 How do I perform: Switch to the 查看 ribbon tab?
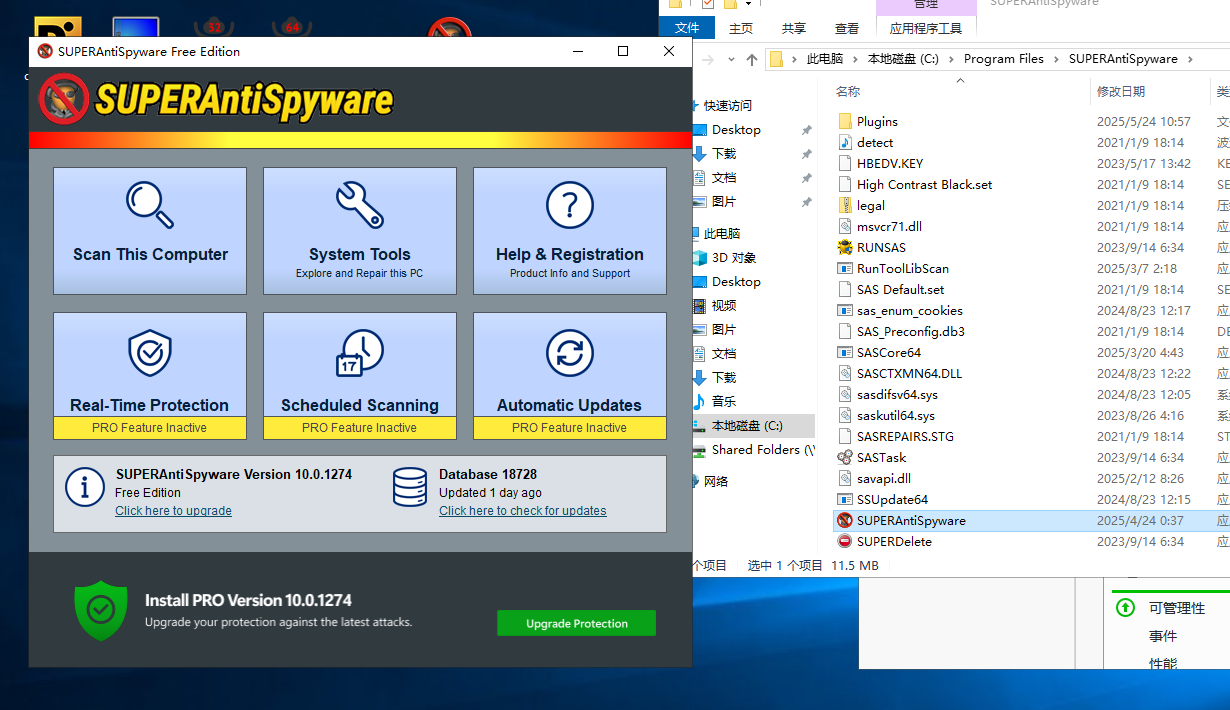coord(847,28)
